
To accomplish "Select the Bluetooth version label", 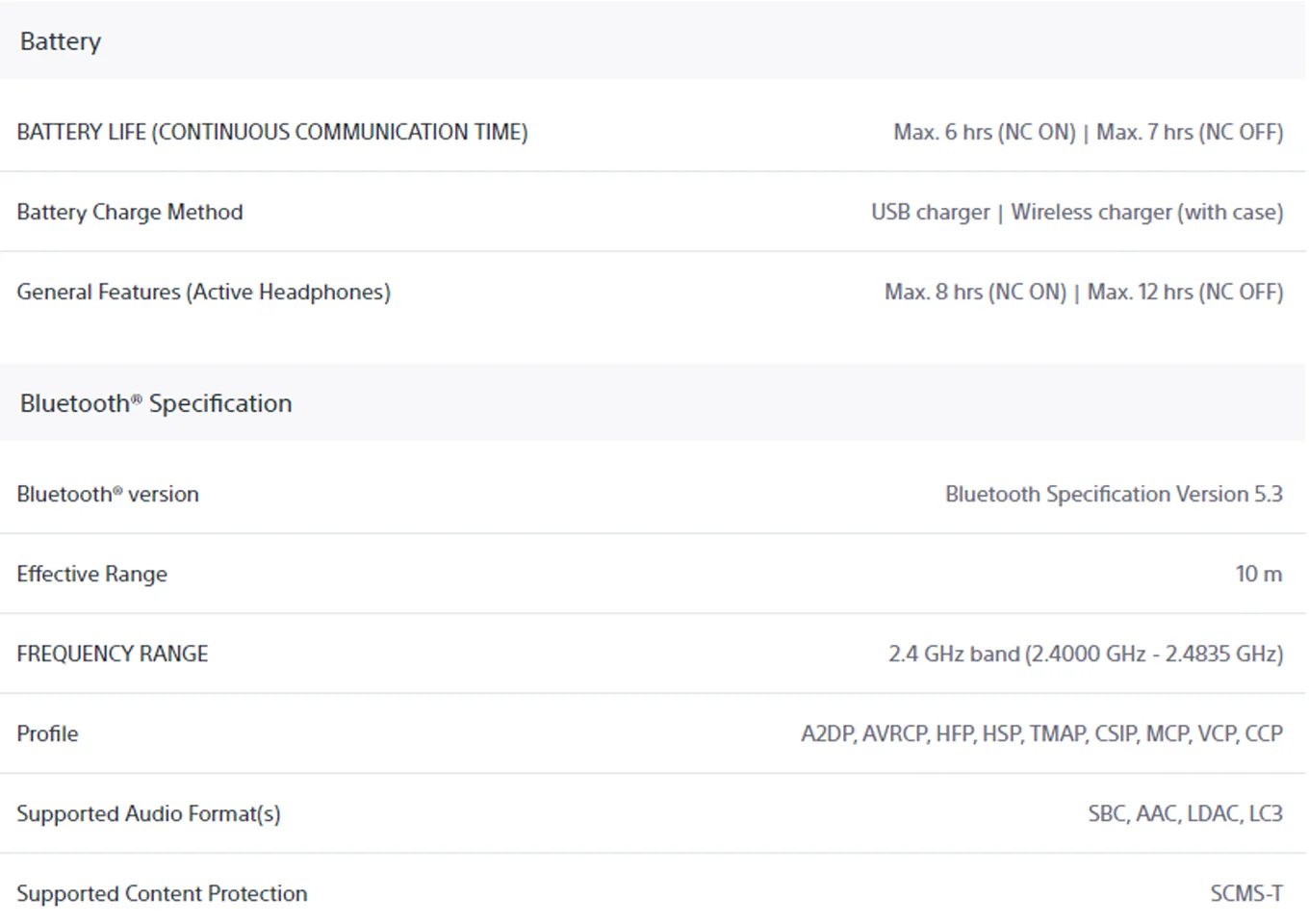I will tap(108, 494).
